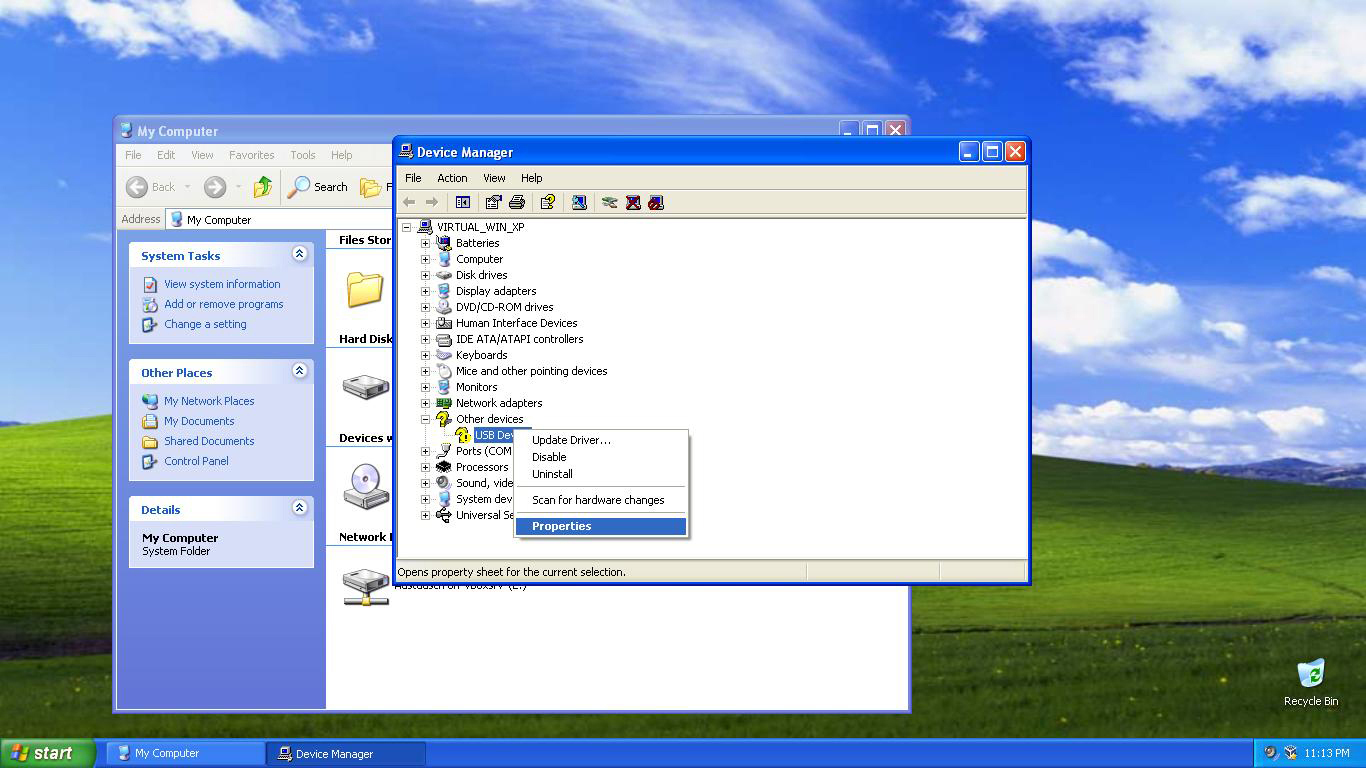Viewport: 1366px width, 768px height.
Task: Click the taskbar clock showing 11:13 PM
Action: pos(1326,753)
